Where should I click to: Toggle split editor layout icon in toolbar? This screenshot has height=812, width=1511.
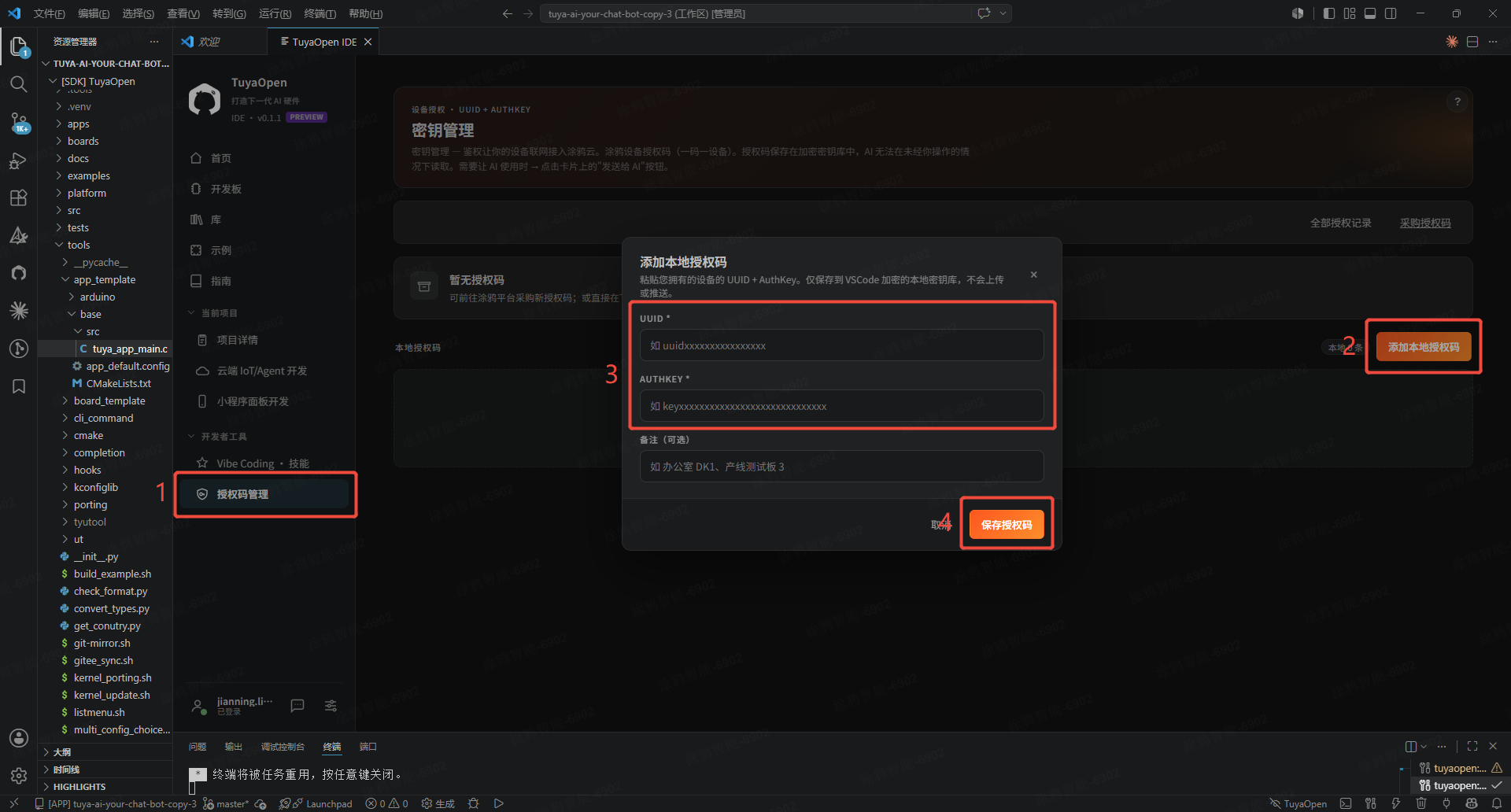click(1472, 42)
